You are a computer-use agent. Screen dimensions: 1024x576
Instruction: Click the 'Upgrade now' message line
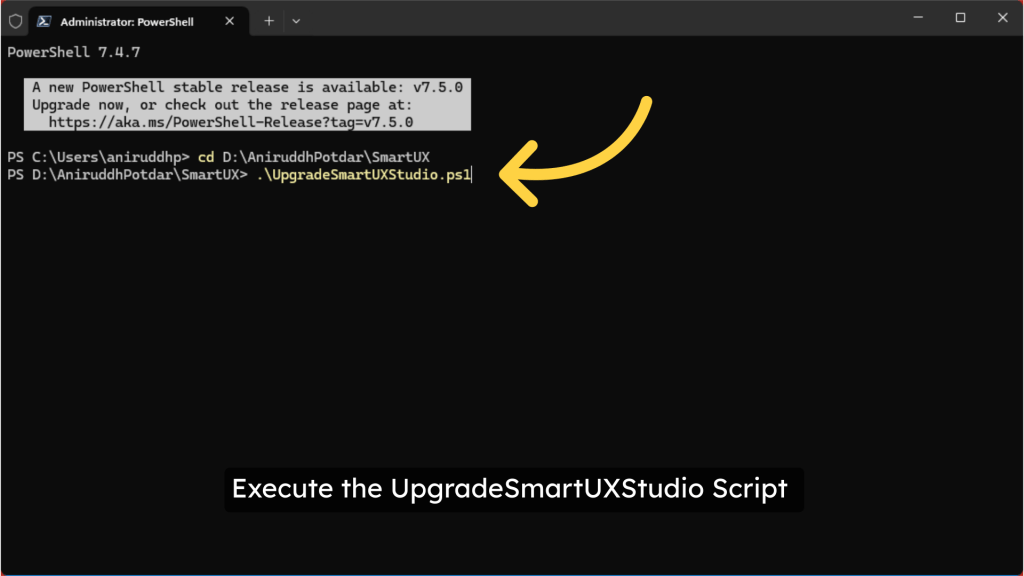click(x=221, y=104)
